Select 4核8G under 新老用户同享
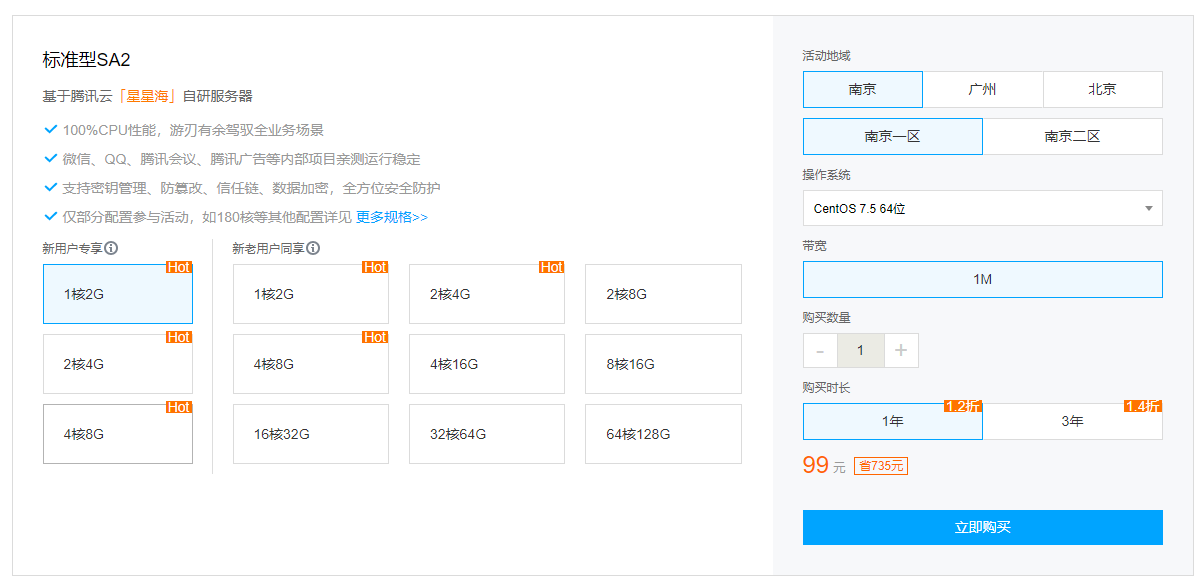 (310, 364)
